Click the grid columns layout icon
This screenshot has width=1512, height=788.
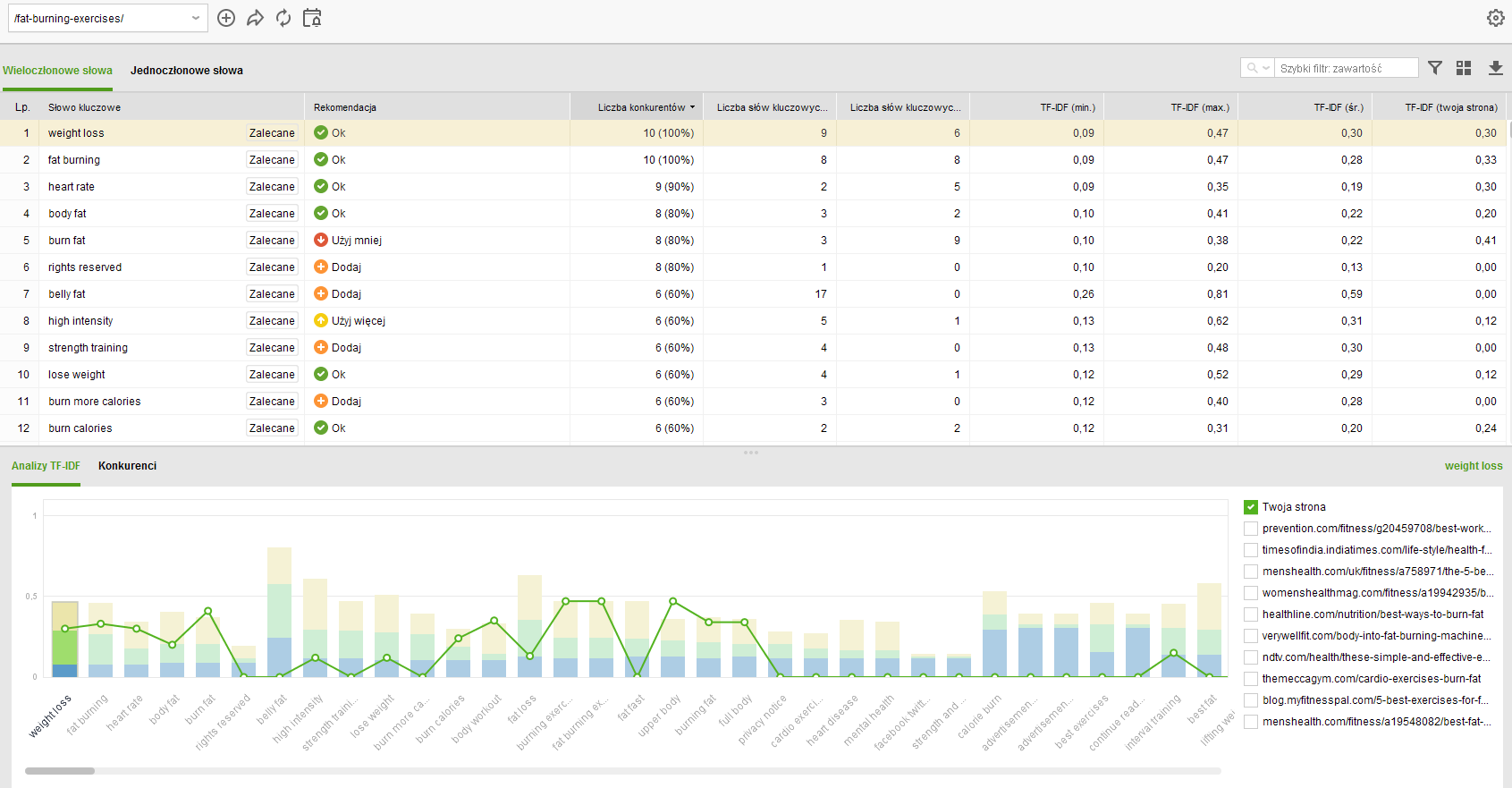[1464, 68]
